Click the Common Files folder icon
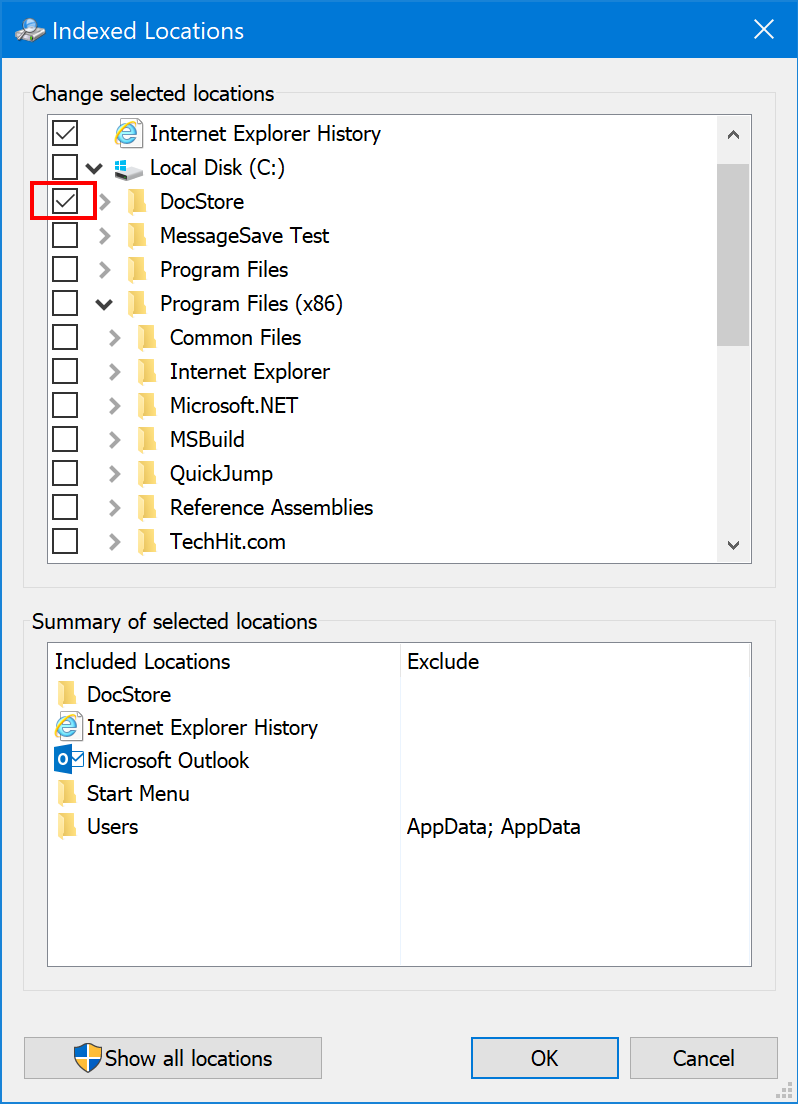The width and height of the screenshot is (798, 1104). [x=146, y=338]
